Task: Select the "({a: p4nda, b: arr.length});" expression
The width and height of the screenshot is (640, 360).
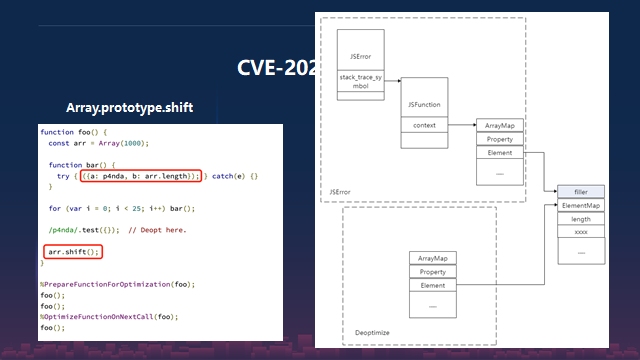Action: coord(141,176)
